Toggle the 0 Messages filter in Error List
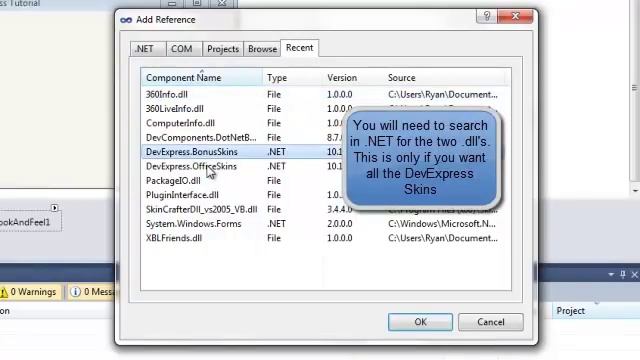This screenshot has width=640, height=360. pyautogui.click(x=92, y=292)
